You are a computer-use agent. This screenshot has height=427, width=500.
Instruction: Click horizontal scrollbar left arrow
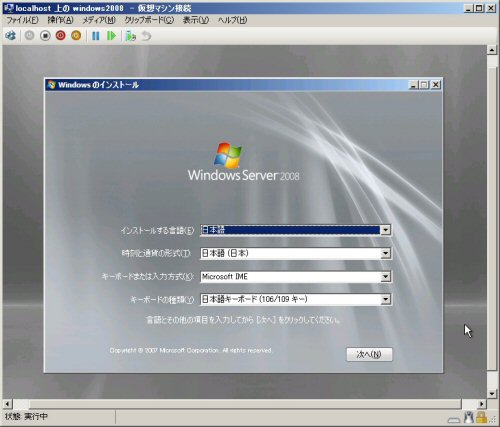(x=7, y=404)
